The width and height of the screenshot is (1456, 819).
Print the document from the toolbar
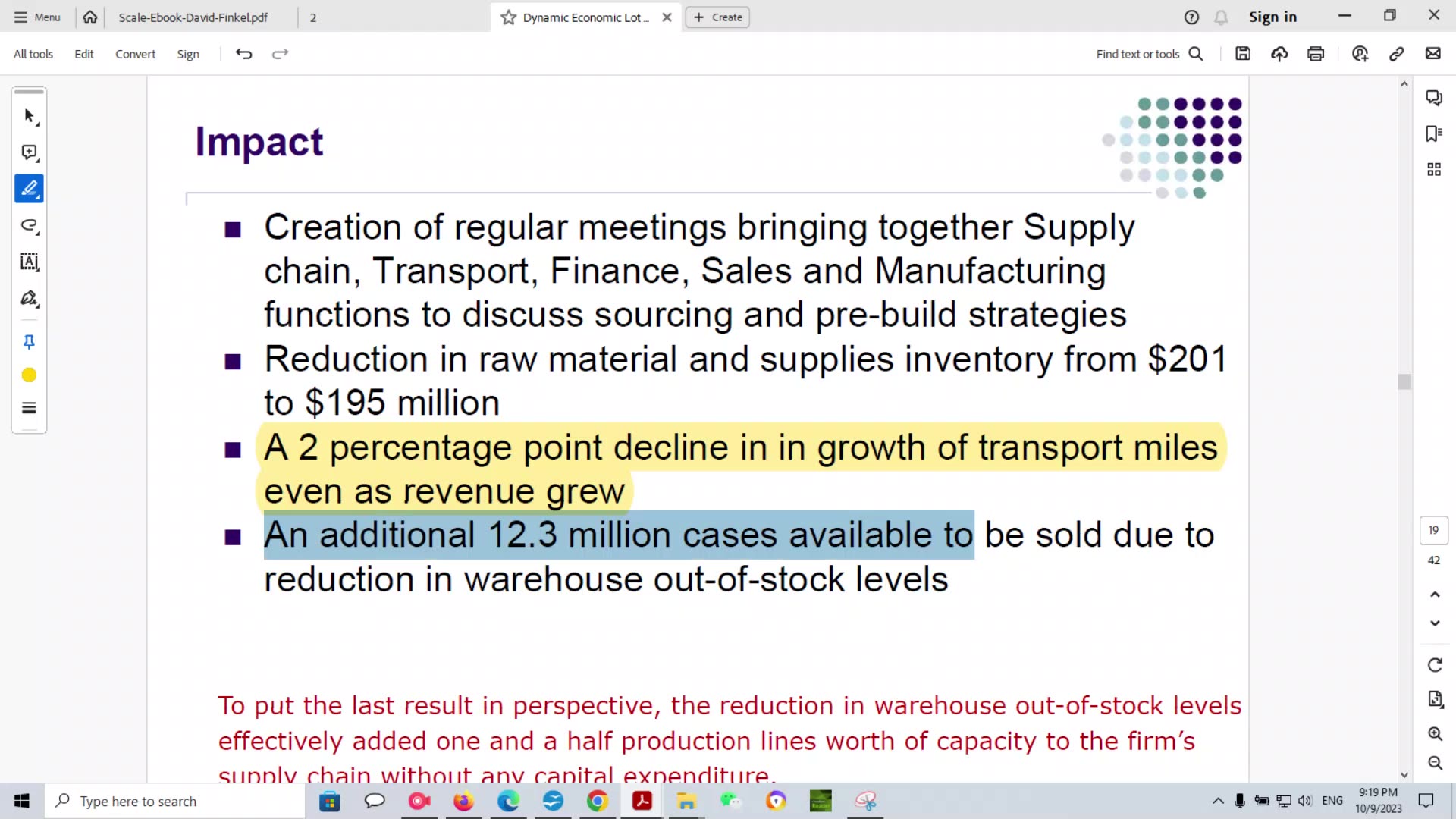point(1316,53)
